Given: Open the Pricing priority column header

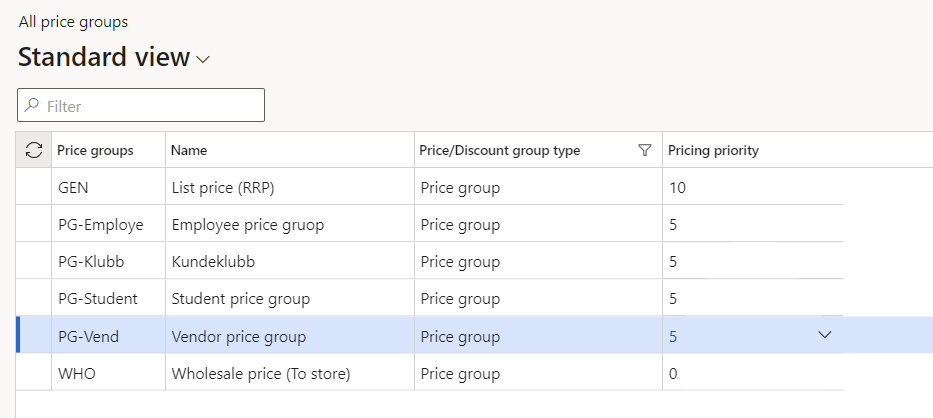Looking at the screenshot, I should [713, 150].
